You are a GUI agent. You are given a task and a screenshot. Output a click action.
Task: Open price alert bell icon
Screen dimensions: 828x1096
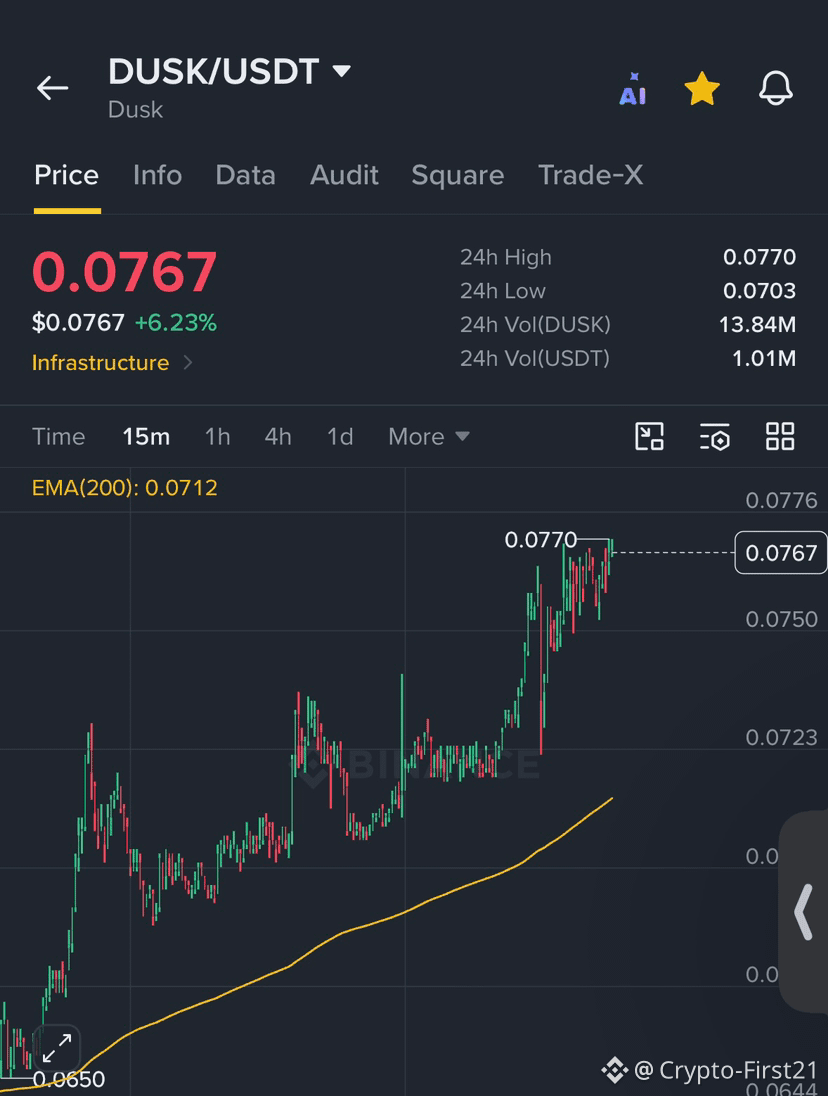pos(776,88)
